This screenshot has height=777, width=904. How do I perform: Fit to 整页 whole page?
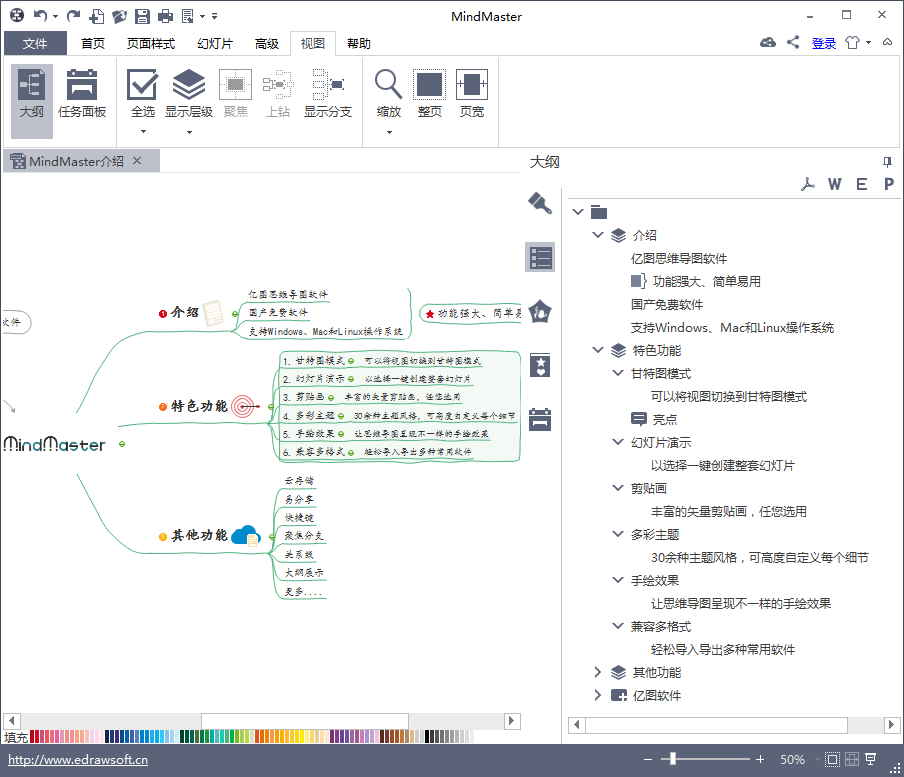point(430,95)
